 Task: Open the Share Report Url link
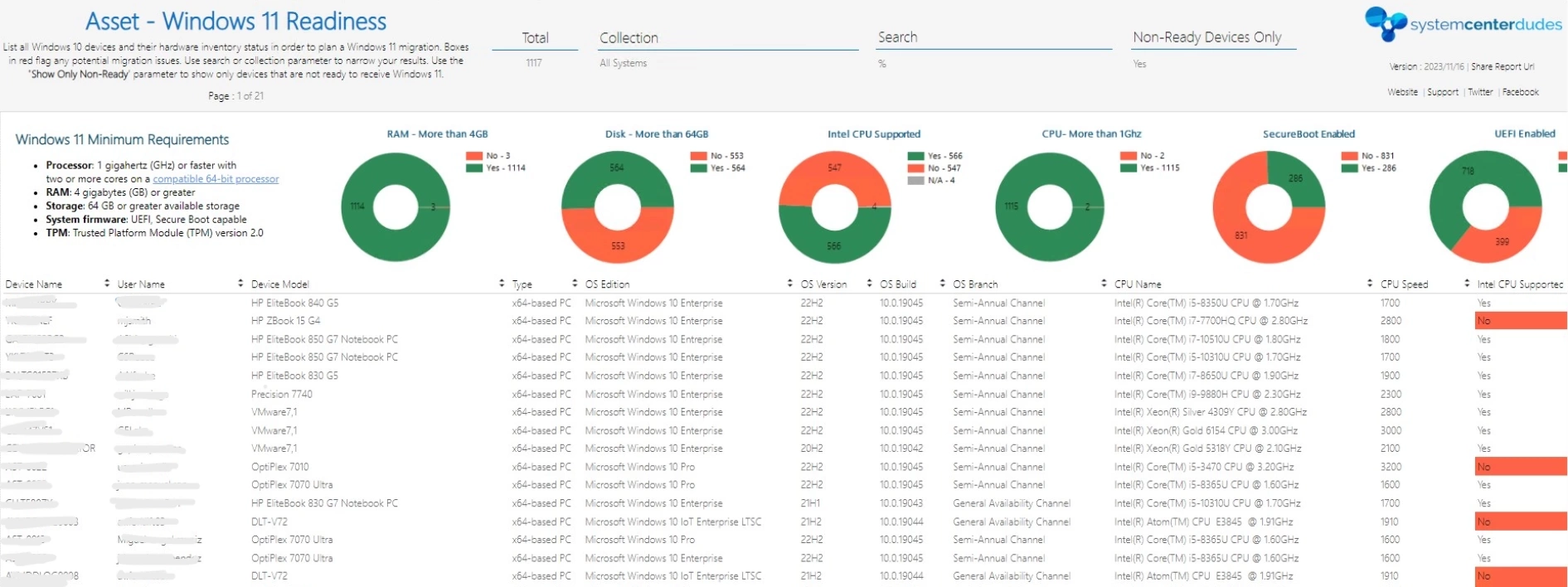pos(1502,66)
